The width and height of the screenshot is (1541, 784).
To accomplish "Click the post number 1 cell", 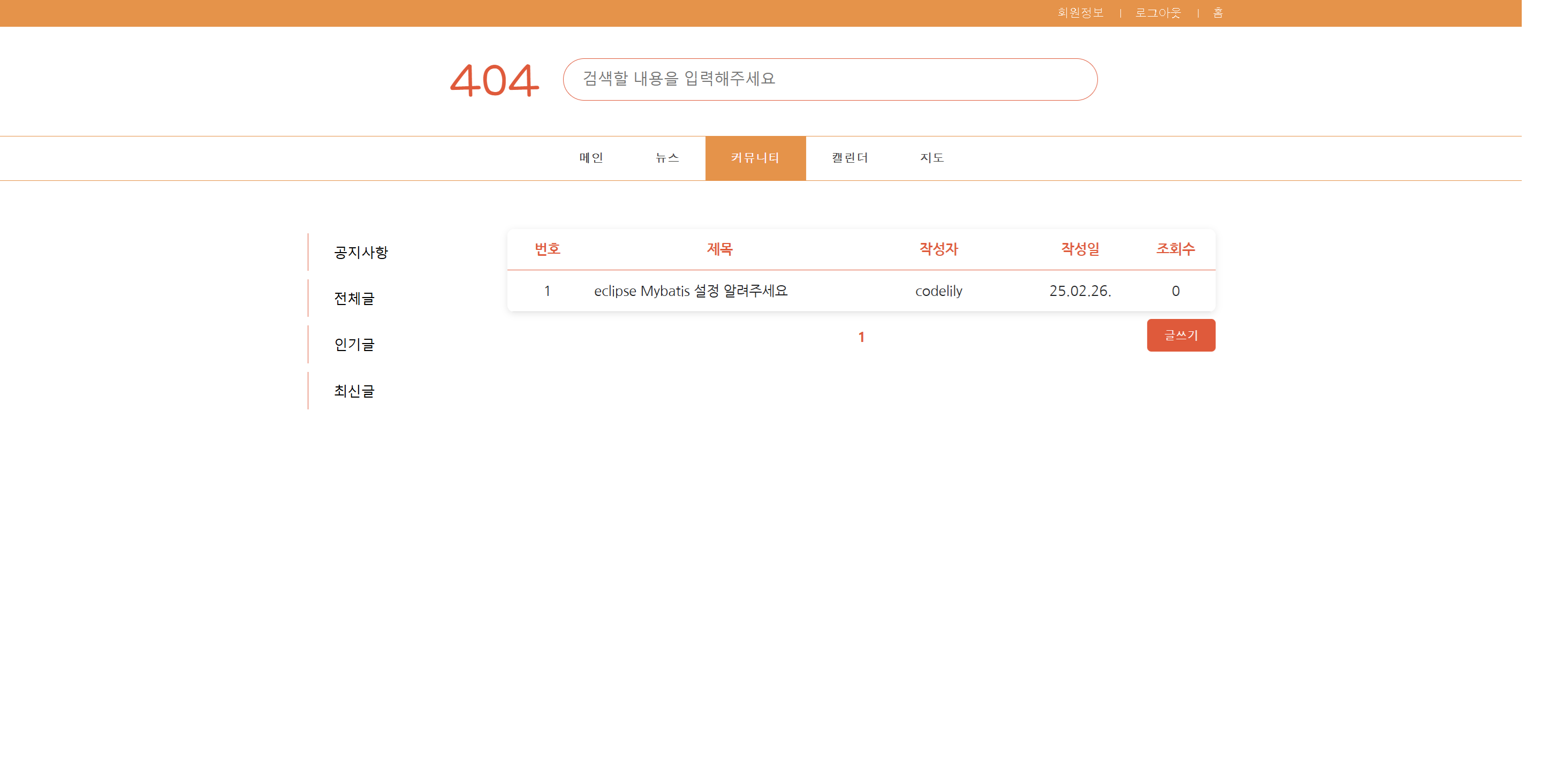I will [547, 291].
